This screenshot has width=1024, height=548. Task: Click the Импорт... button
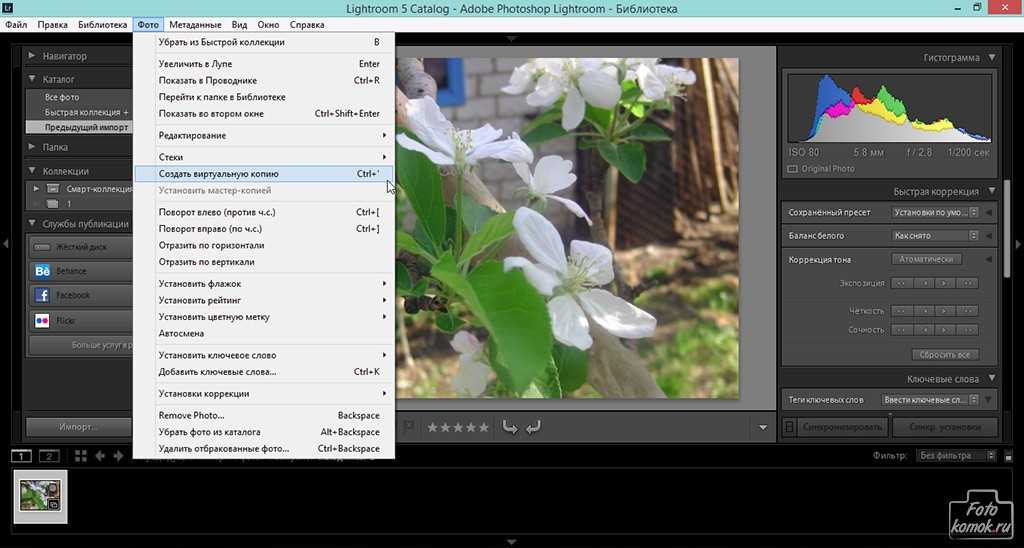click(77, 427)
